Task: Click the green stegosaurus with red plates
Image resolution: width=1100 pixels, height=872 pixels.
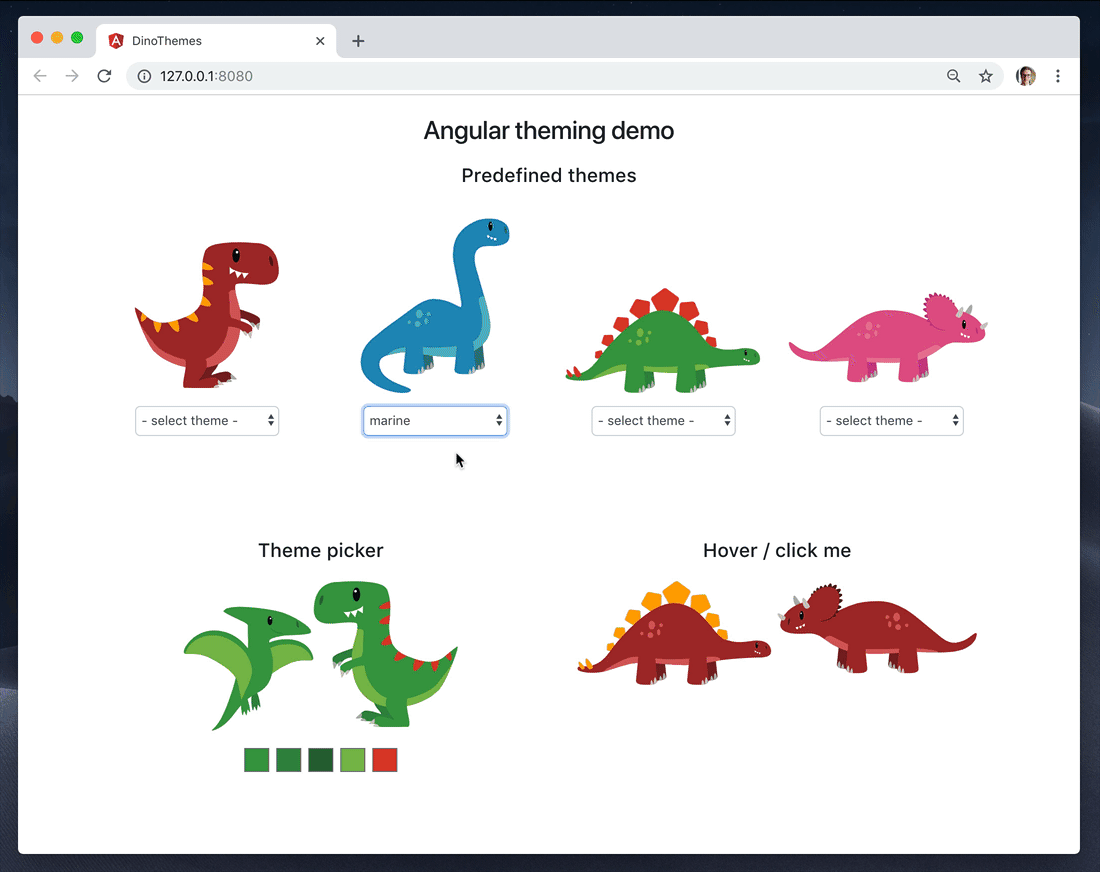Action: 663,340
